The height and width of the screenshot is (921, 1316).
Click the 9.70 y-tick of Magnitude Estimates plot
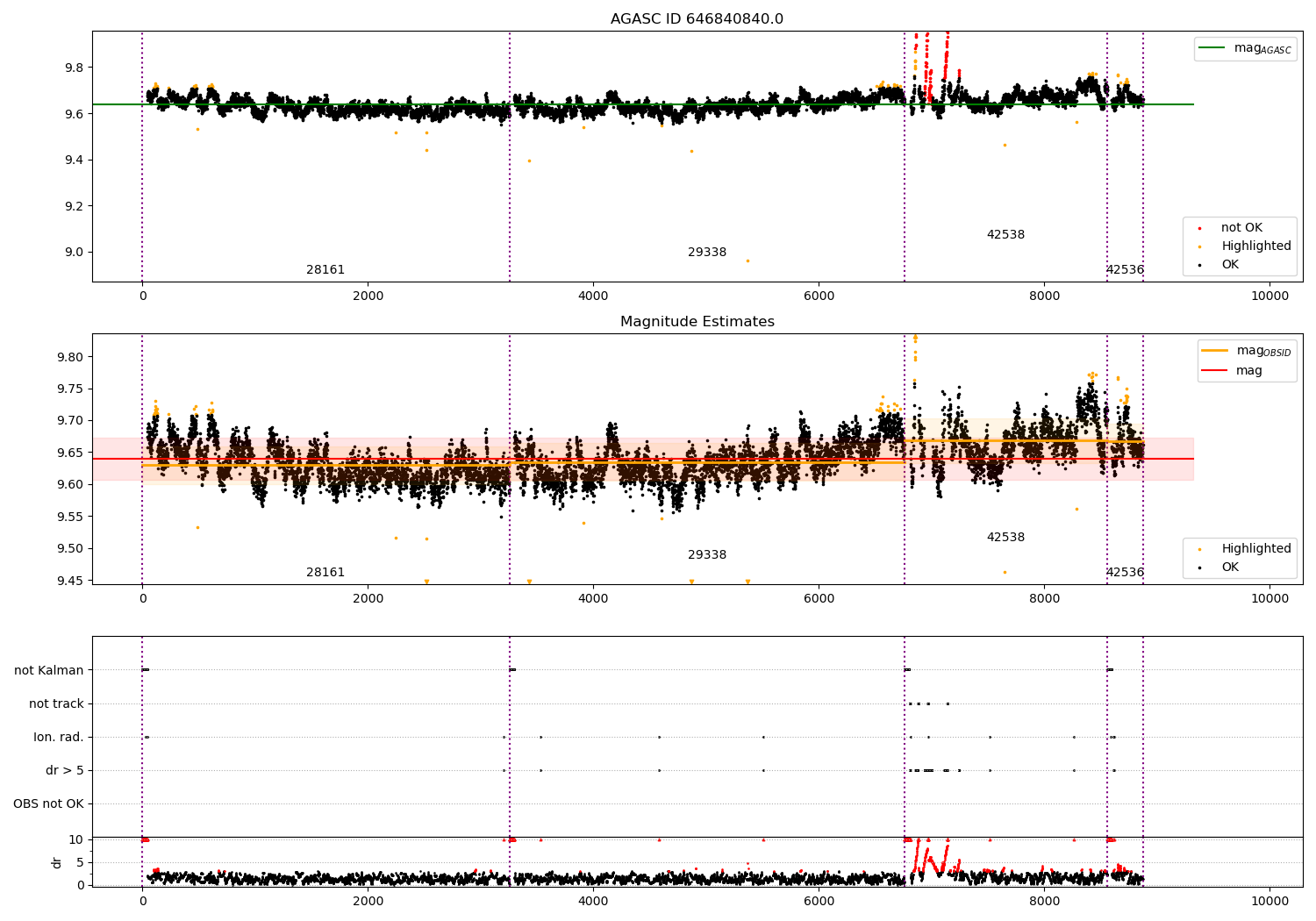coord(70,421)
